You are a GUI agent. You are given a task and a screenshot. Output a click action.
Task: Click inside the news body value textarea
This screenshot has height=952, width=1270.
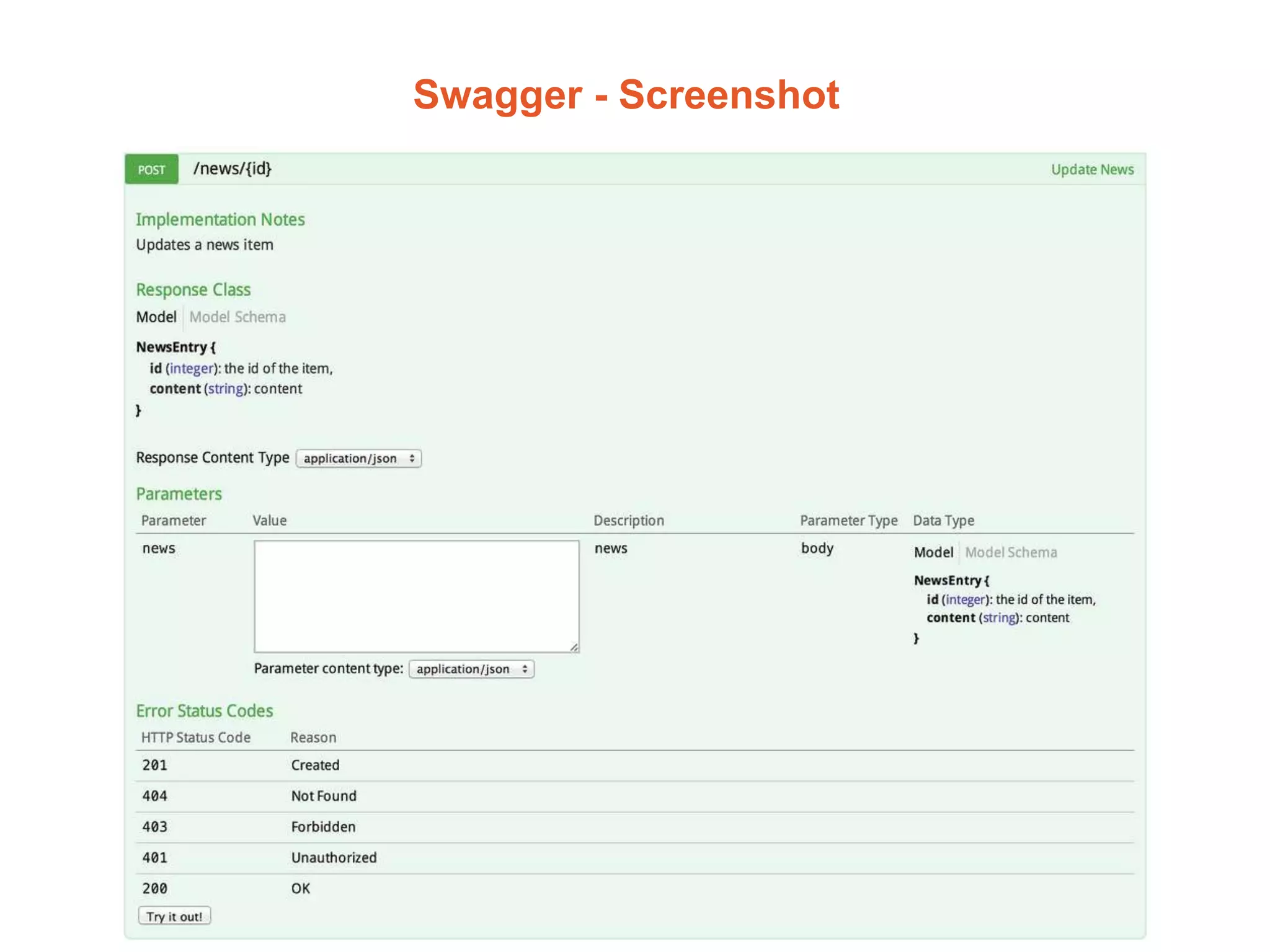(417, 596)
